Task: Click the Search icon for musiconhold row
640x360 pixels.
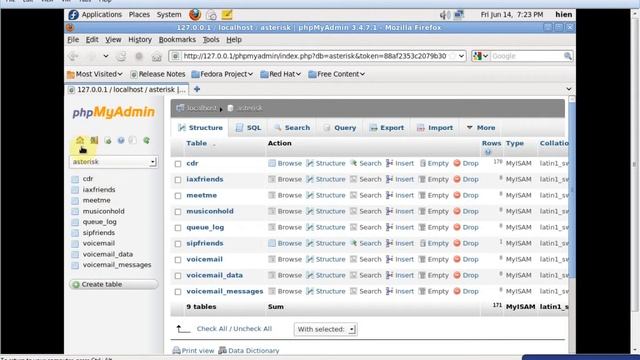Action: click(353, 211)
